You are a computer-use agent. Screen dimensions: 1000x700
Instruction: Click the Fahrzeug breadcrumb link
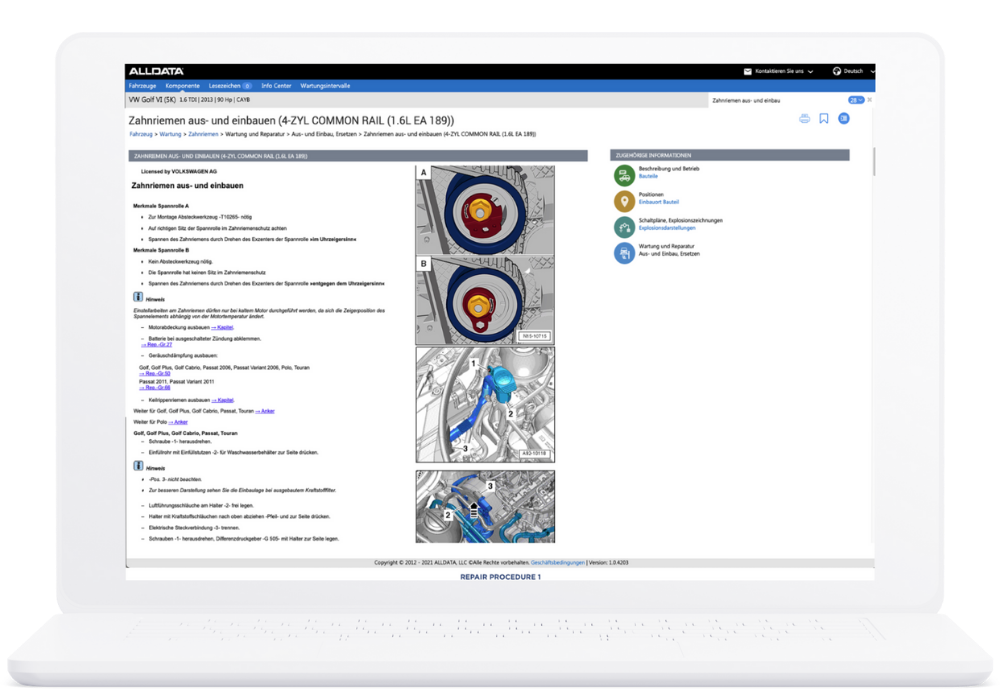pos(141,135)
